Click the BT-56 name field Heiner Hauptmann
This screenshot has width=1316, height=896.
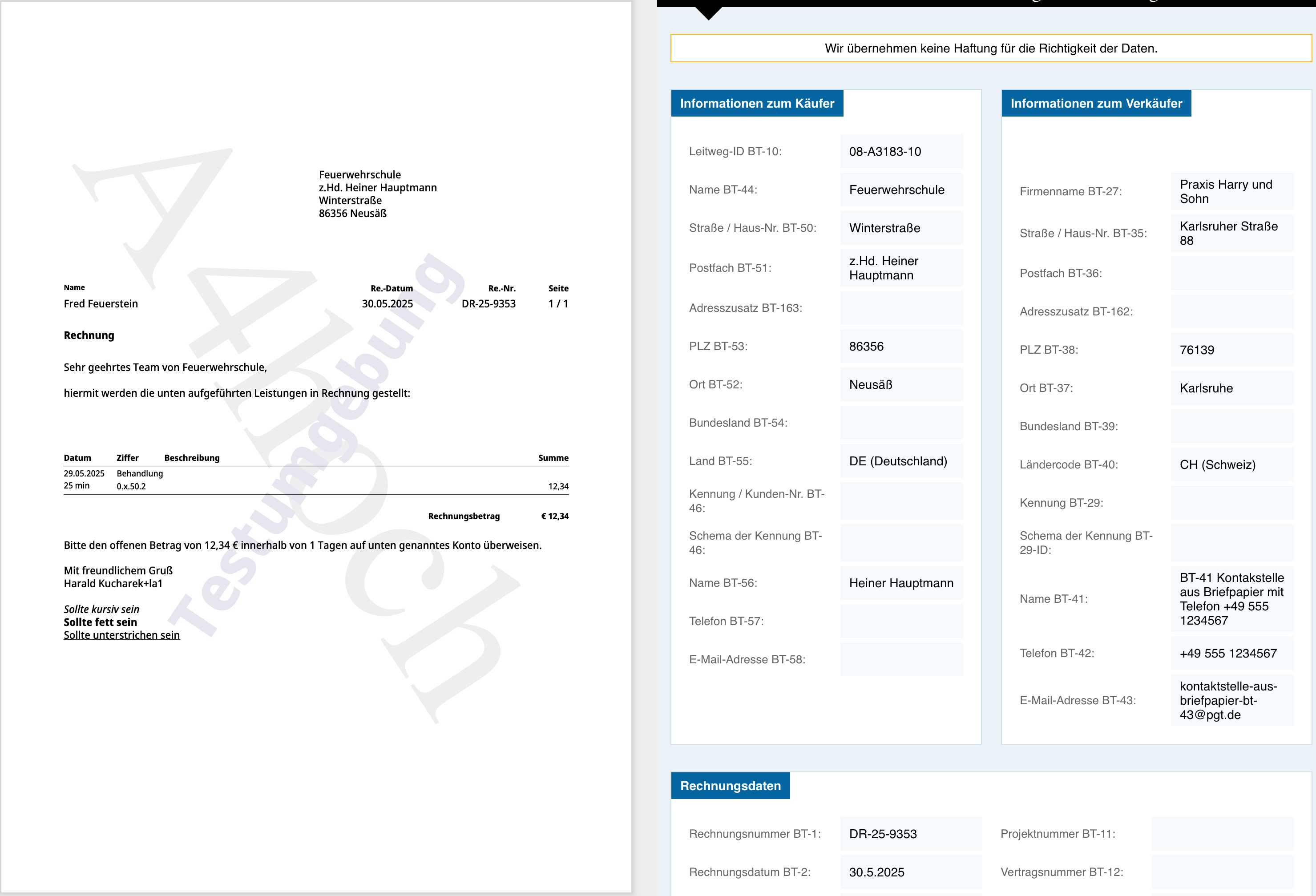[x=901, y=583]
